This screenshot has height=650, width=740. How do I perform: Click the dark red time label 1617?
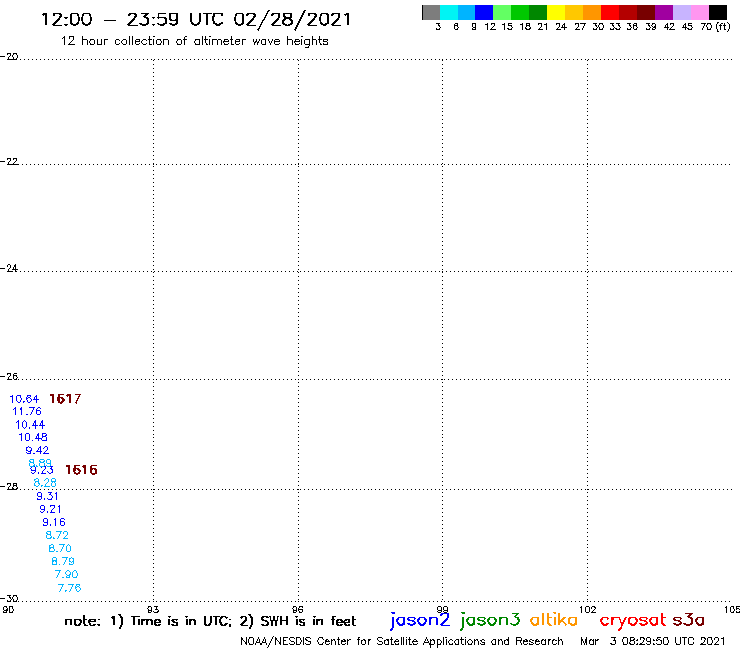point(65,399)
